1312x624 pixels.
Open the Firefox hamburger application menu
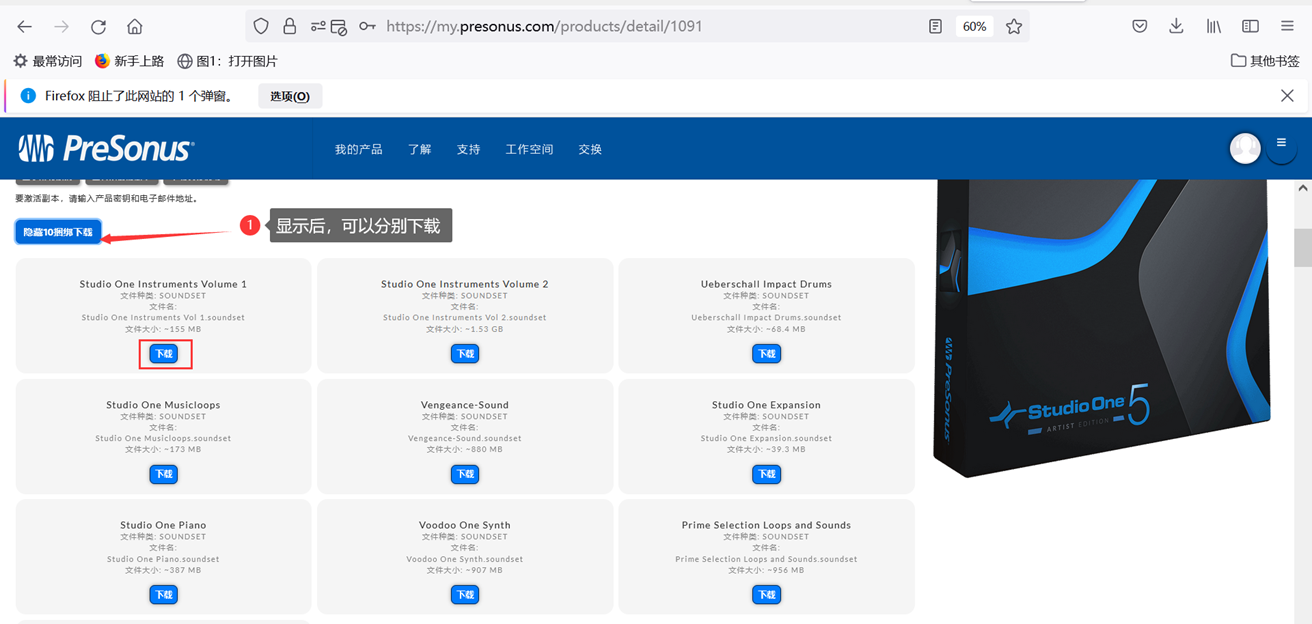click(1287, 27)
